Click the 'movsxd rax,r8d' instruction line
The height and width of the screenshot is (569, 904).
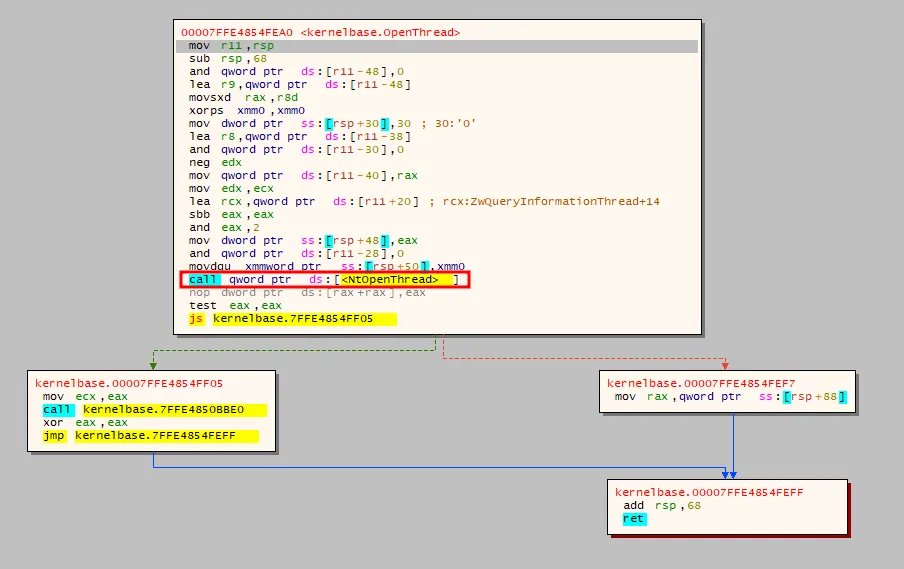(240, 98)
